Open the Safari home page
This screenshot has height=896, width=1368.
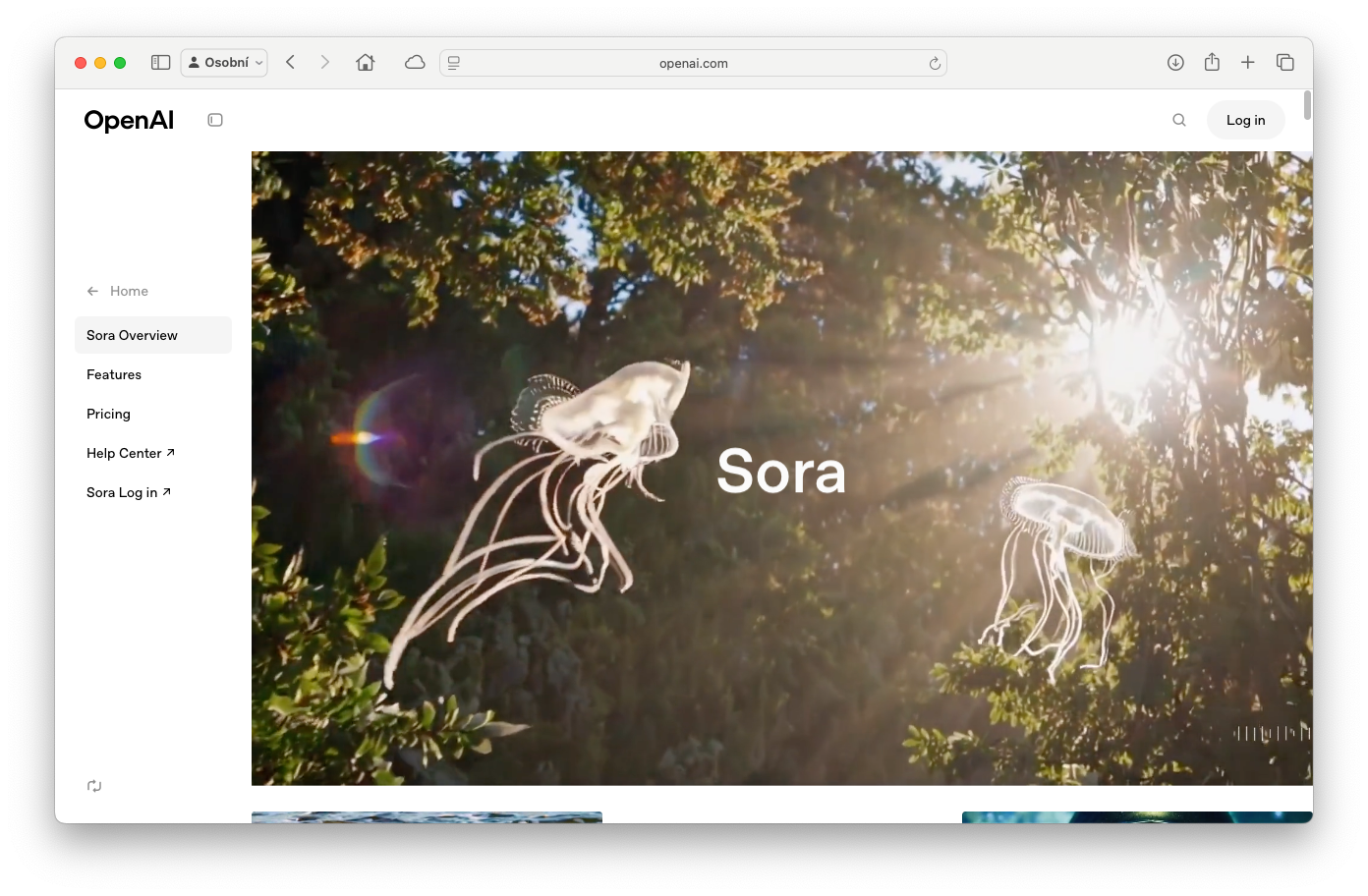coord(366,62)
